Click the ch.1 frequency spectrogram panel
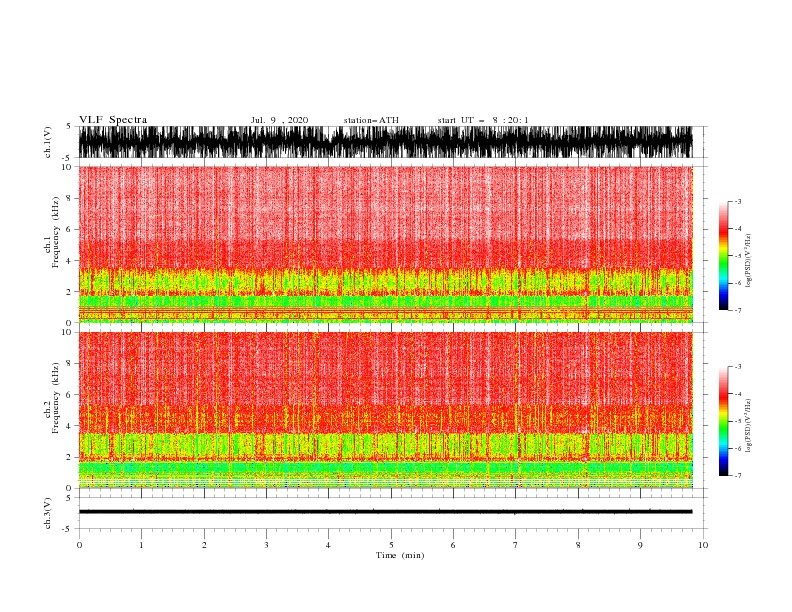792x612 pixels. click(385, 244)
